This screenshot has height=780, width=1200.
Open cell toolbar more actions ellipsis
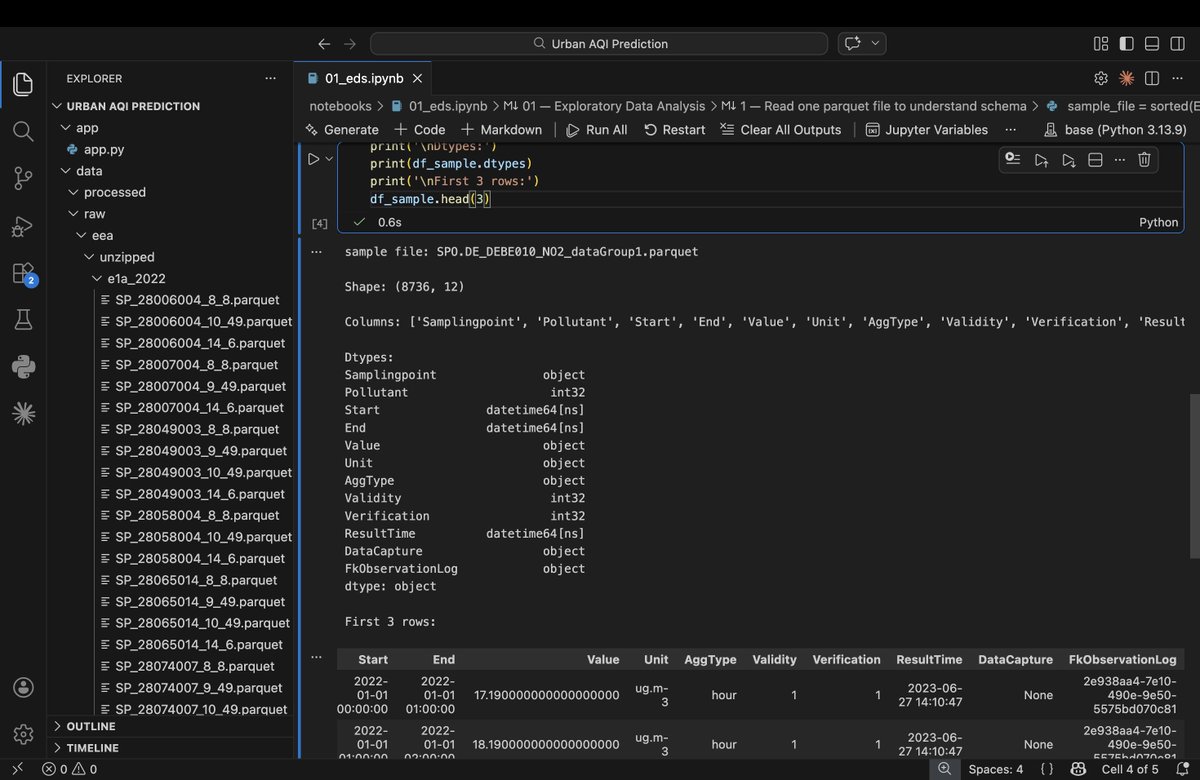click(x=1119, y=159)
